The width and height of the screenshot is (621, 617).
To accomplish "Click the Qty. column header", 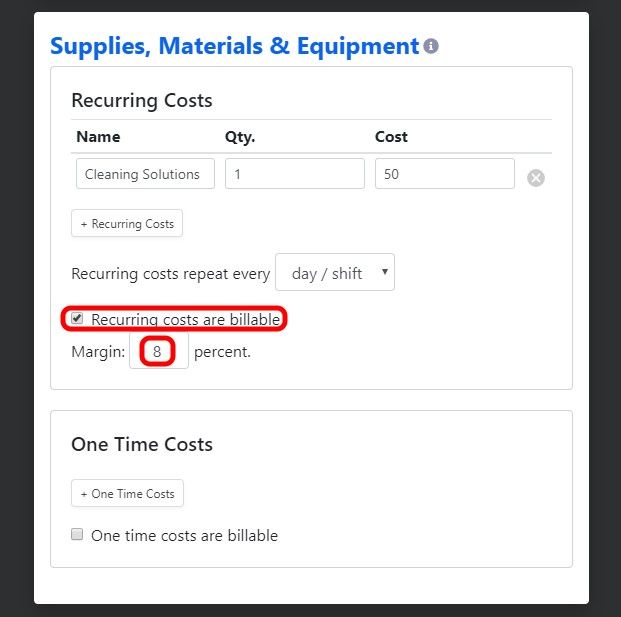I will click(240, 137).
